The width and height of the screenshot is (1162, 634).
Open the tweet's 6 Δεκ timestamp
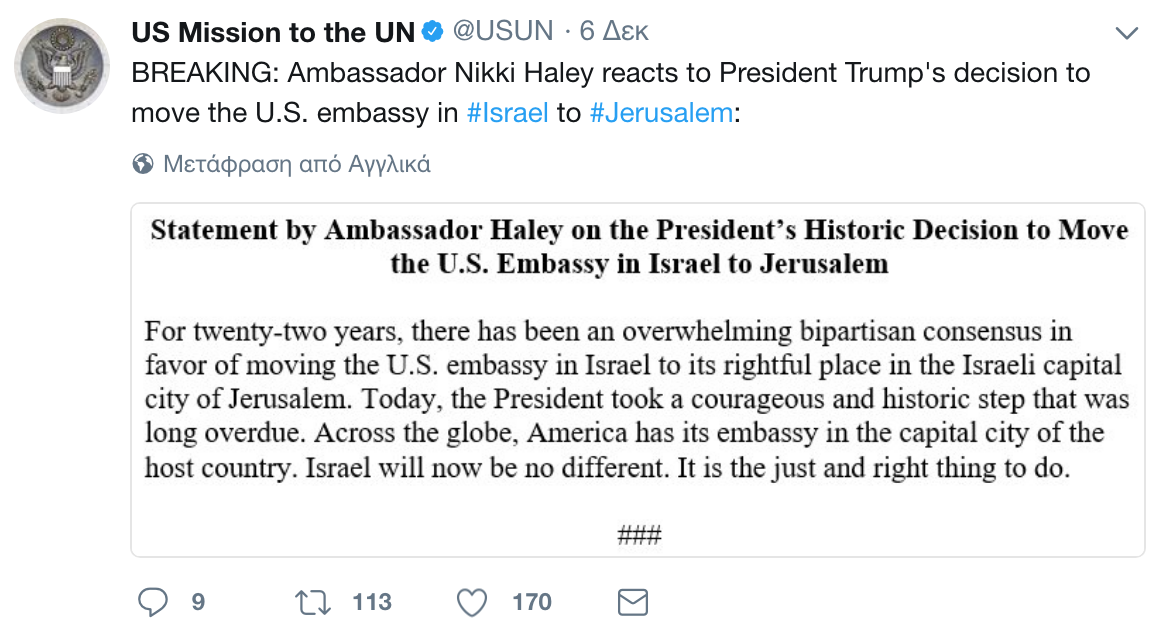point(614,32)
